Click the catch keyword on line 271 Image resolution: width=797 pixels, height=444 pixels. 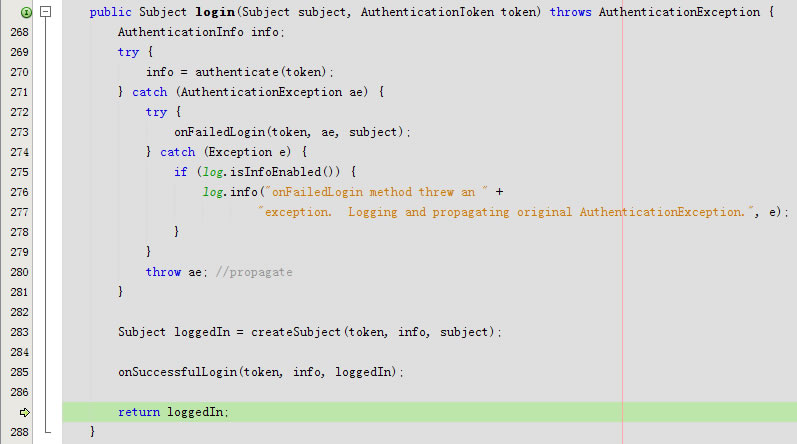(149, 92)
